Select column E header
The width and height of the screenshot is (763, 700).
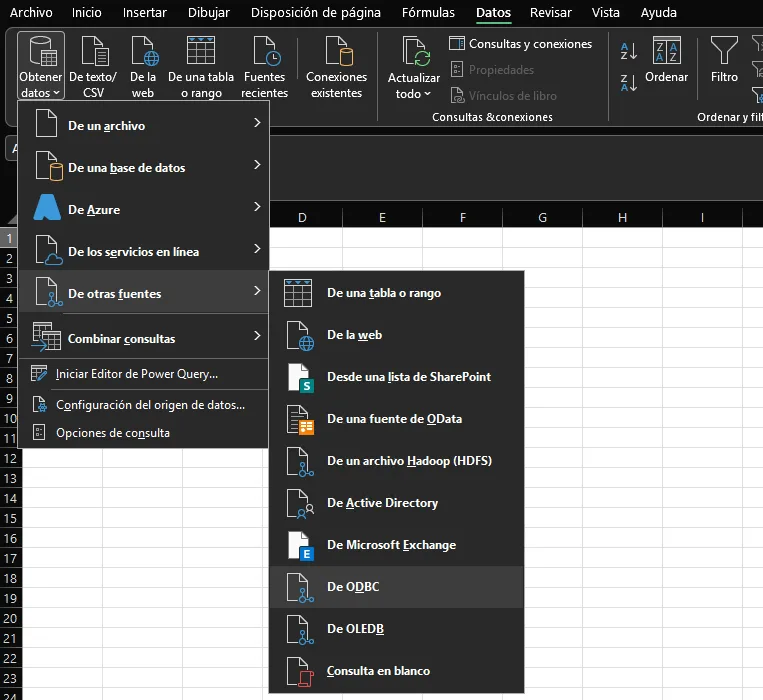coord(382,217)
